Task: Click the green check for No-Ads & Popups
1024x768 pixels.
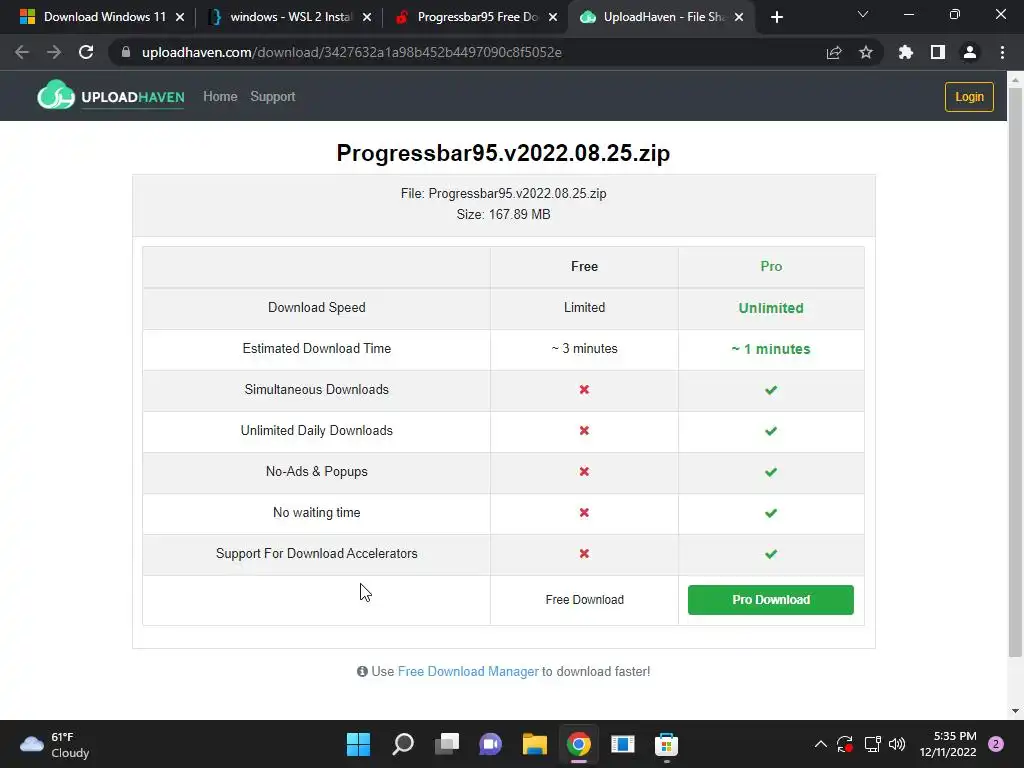Action: pos(771,472)
